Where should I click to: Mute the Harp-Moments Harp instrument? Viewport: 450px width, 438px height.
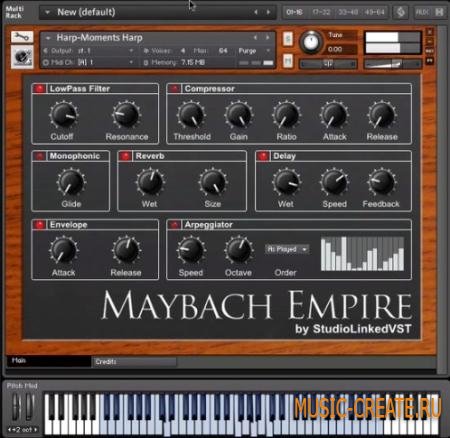(288, 61)
